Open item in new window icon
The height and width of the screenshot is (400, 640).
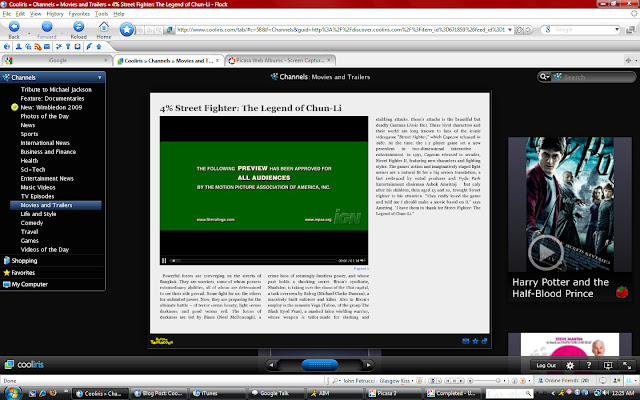tap(484, 341)
